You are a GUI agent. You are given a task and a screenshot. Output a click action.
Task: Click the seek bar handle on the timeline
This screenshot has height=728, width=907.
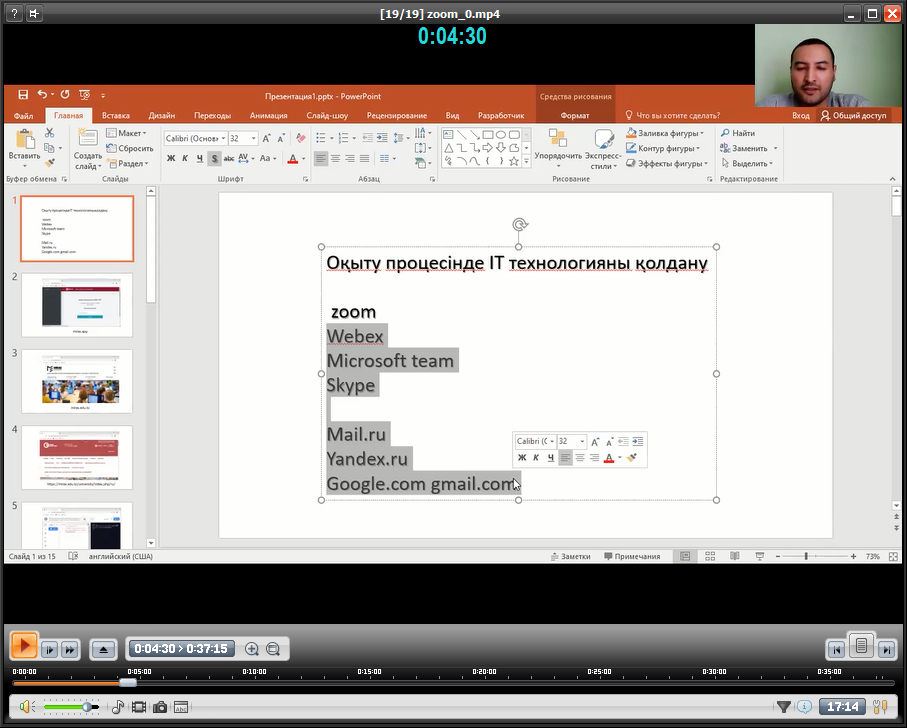click(128, 683)
